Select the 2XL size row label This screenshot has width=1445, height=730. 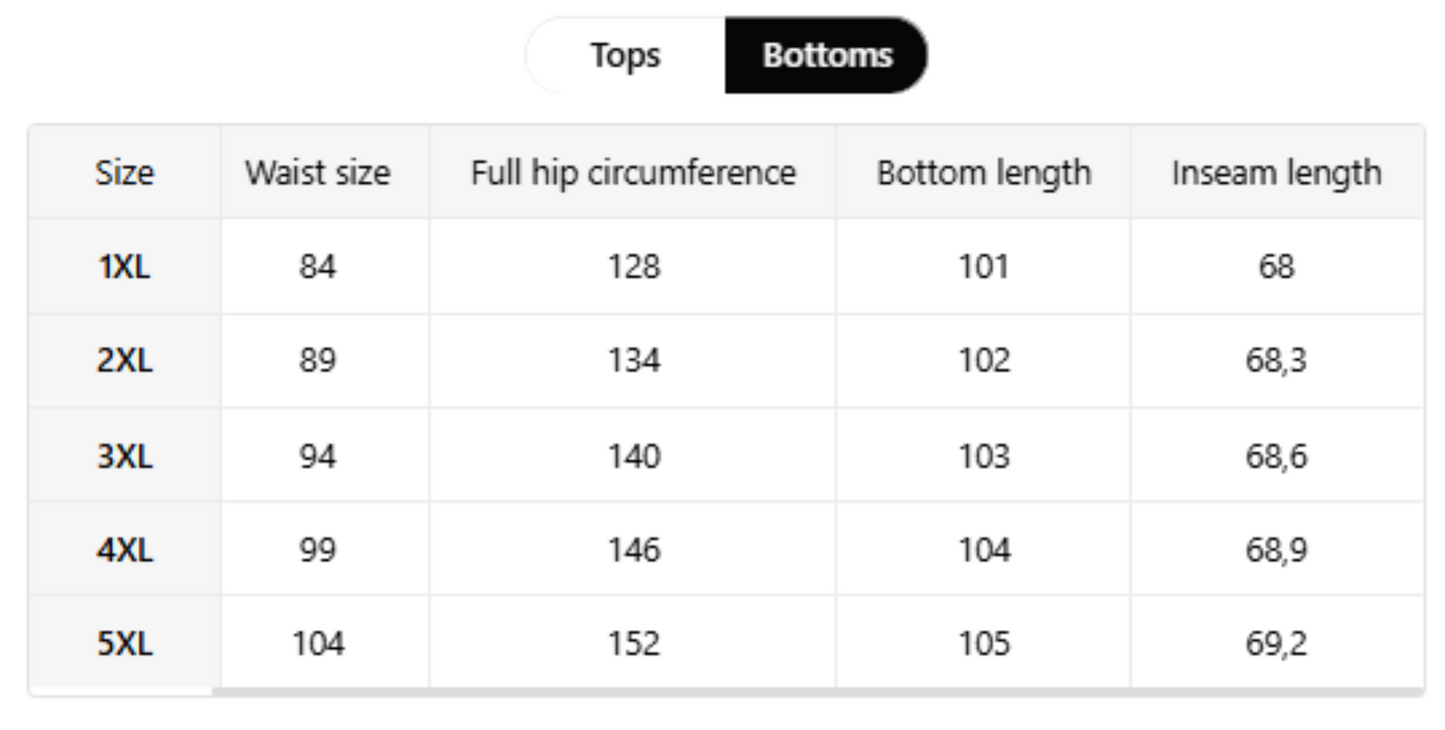[125, 361]
